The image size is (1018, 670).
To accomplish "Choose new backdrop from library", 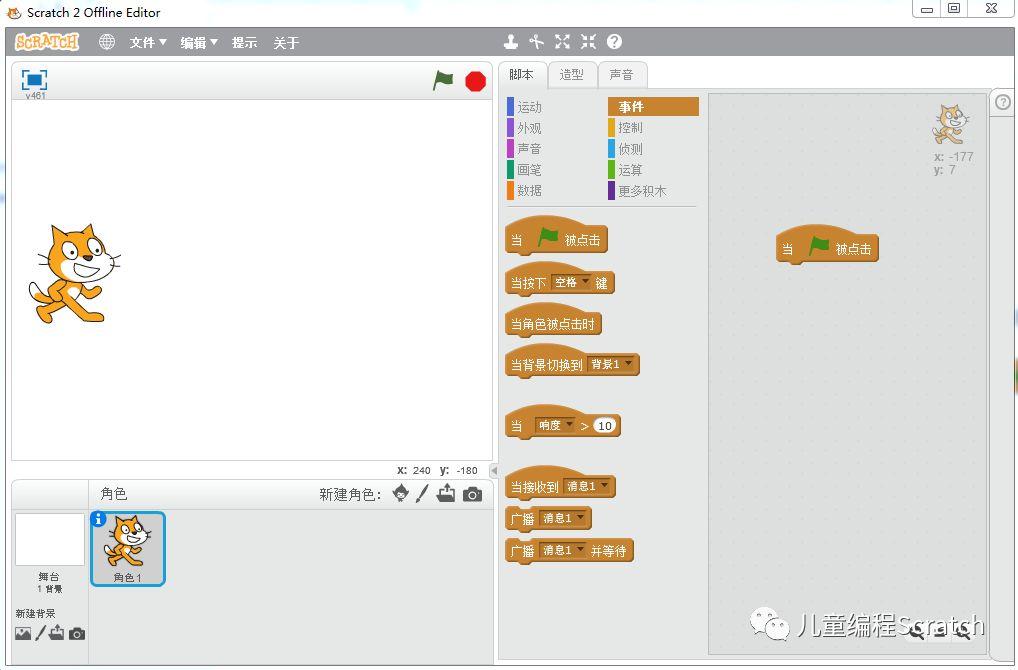I will 23,634.
